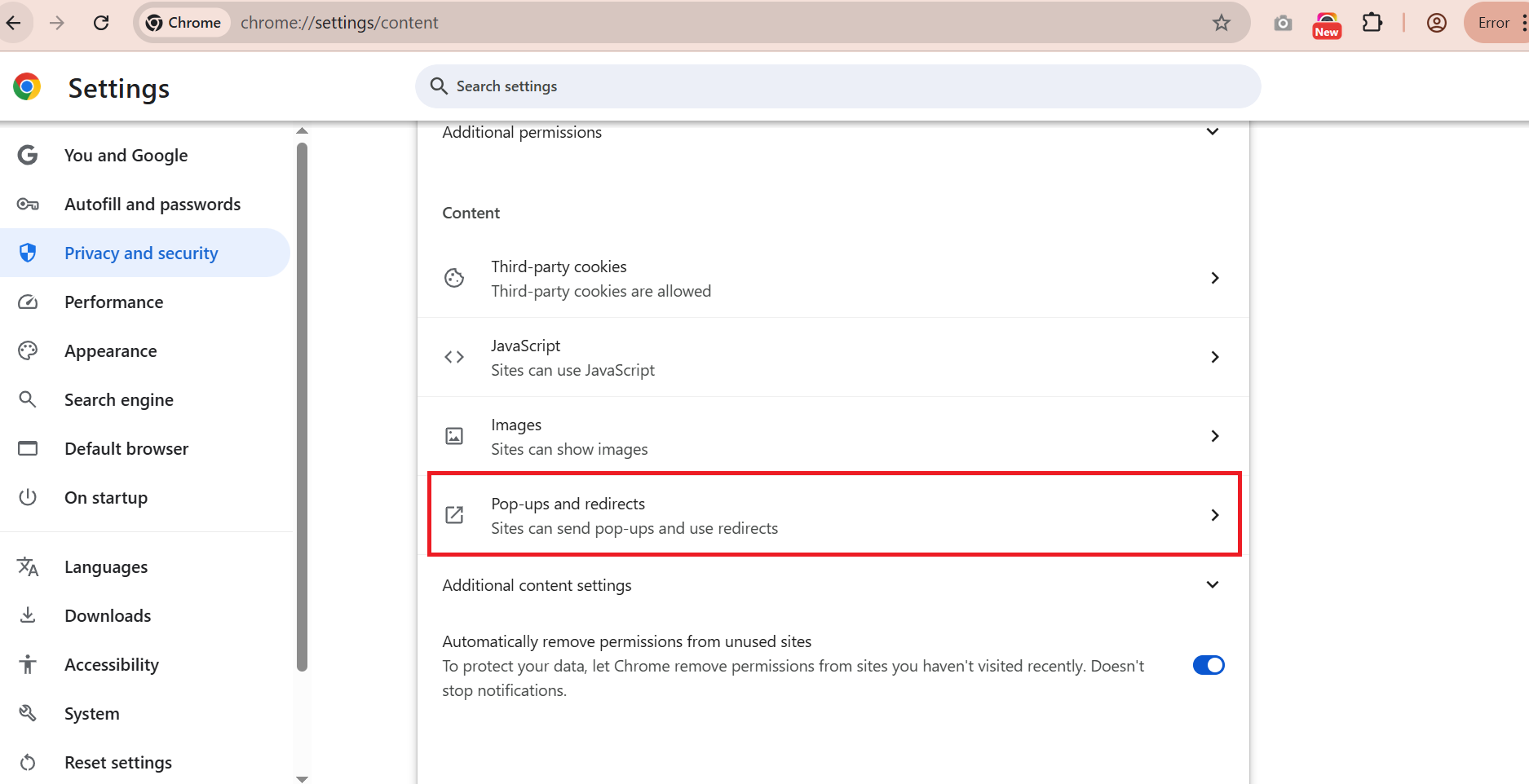Select Downloads in the sidebar
This screenshot has height=784, width=1529.
pyautogui.click(x=108, y=616)
